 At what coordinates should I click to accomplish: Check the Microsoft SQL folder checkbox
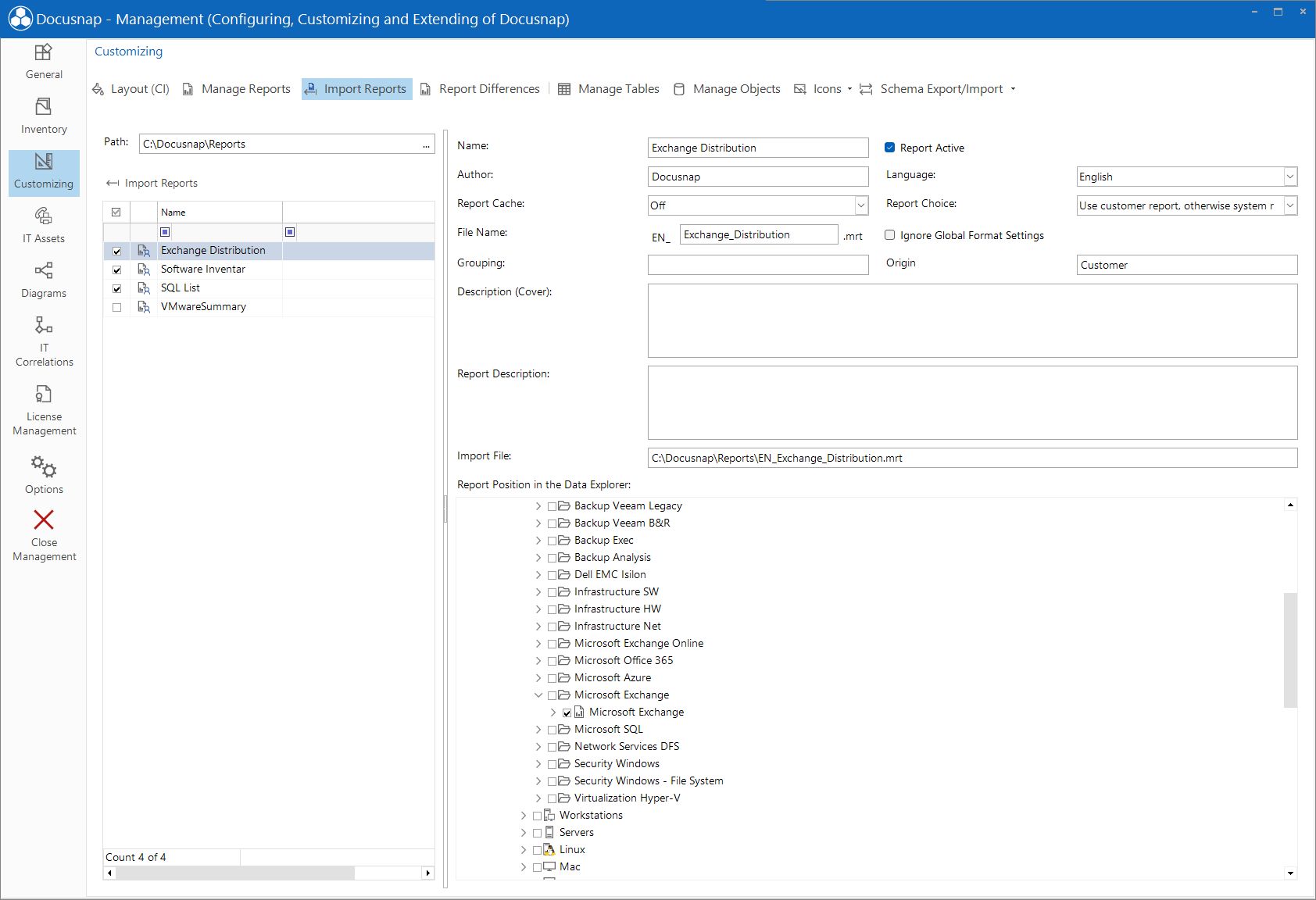pyautogui.click(x=553, y=730)
